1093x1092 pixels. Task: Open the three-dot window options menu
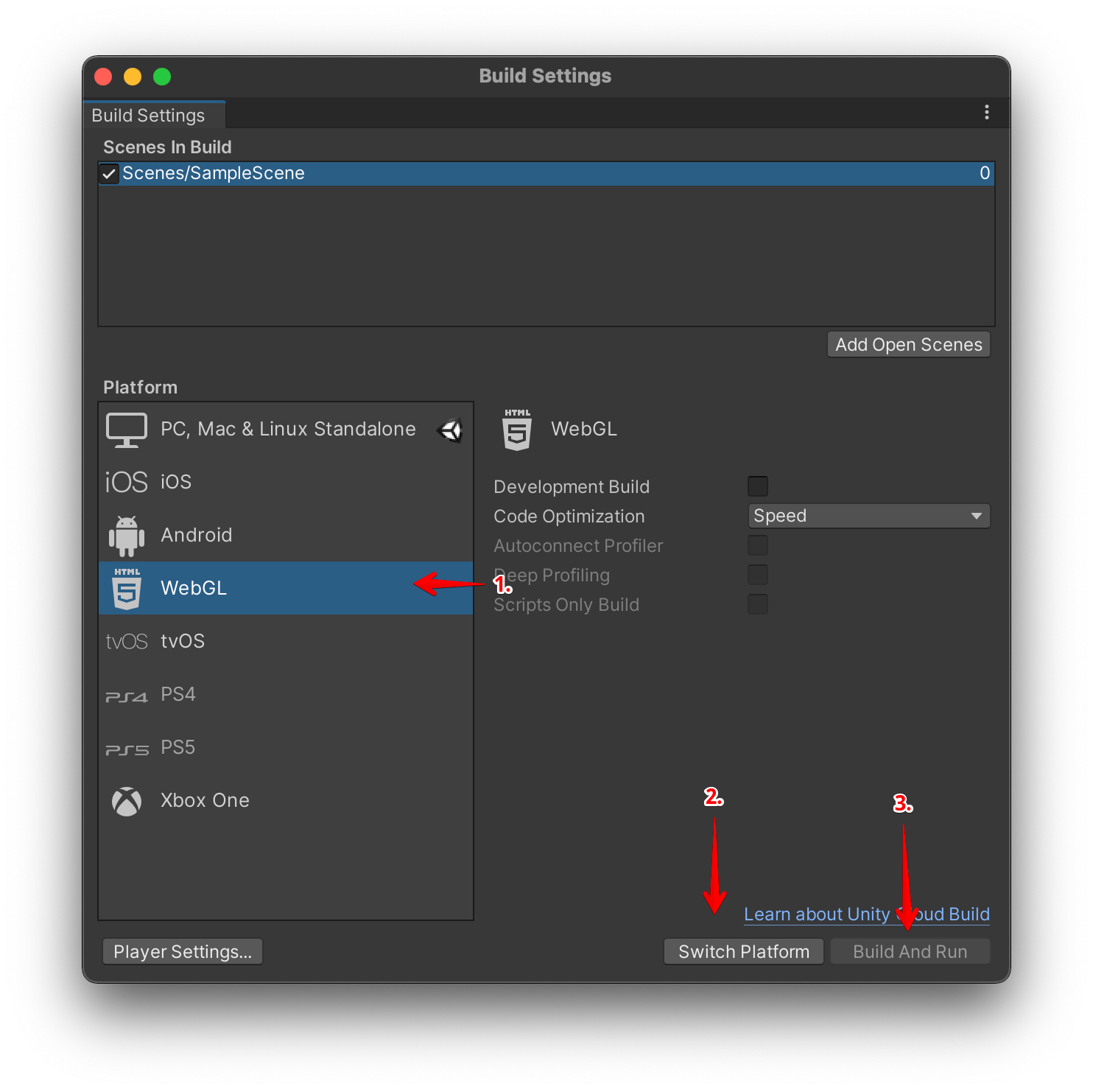987,112
